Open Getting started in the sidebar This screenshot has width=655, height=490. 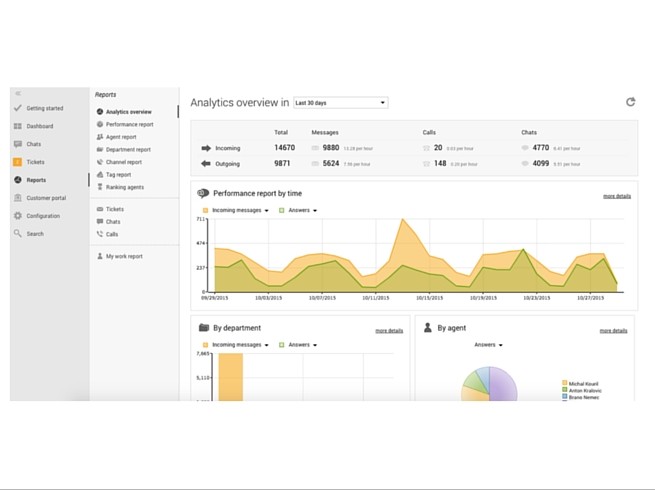[45, 108]
